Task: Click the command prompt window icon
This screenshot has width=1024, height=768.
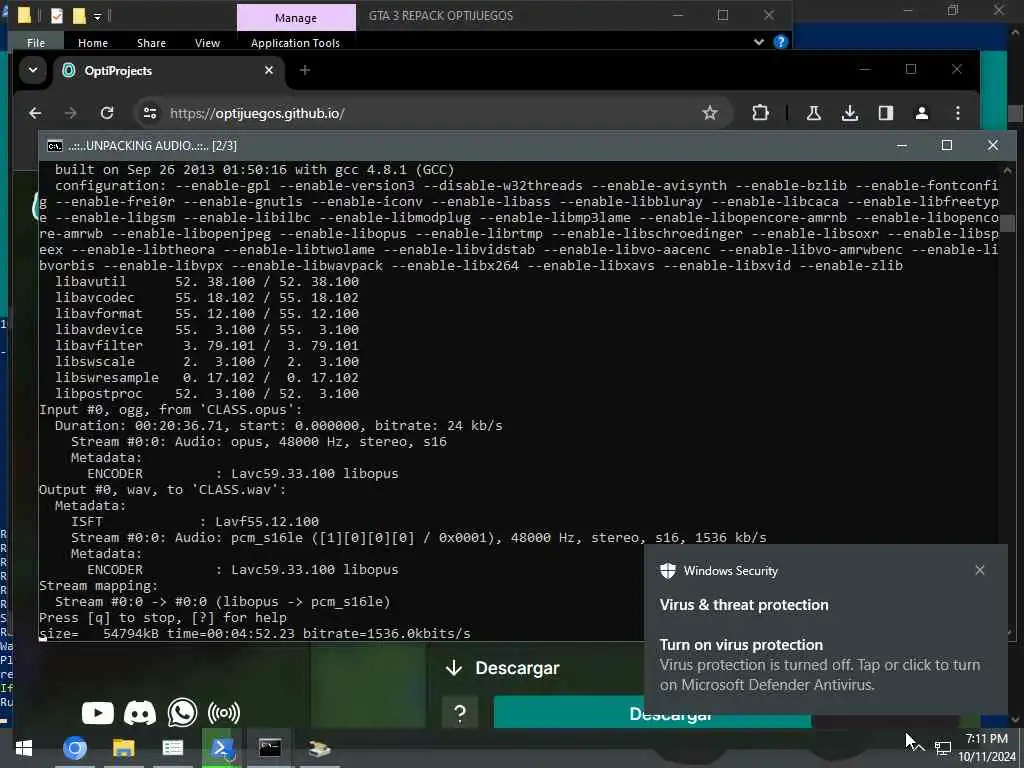Action: click(55, 146)
